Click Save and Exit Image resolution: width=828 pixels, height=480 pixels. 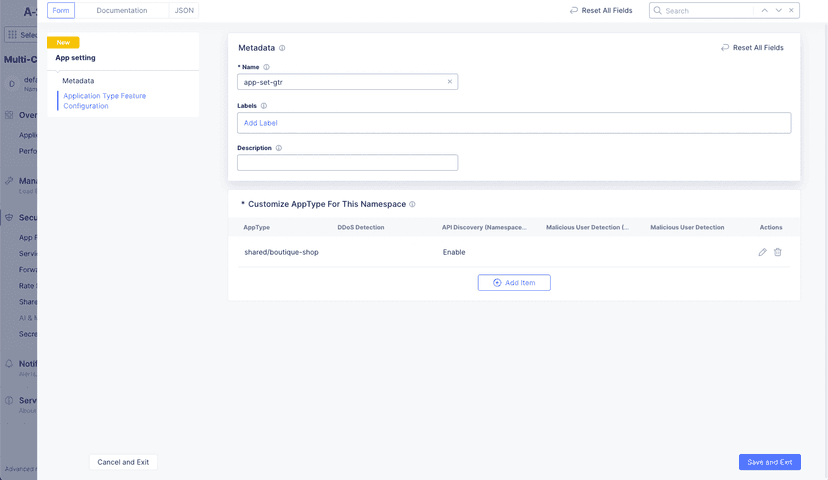[x=769, y=462]
